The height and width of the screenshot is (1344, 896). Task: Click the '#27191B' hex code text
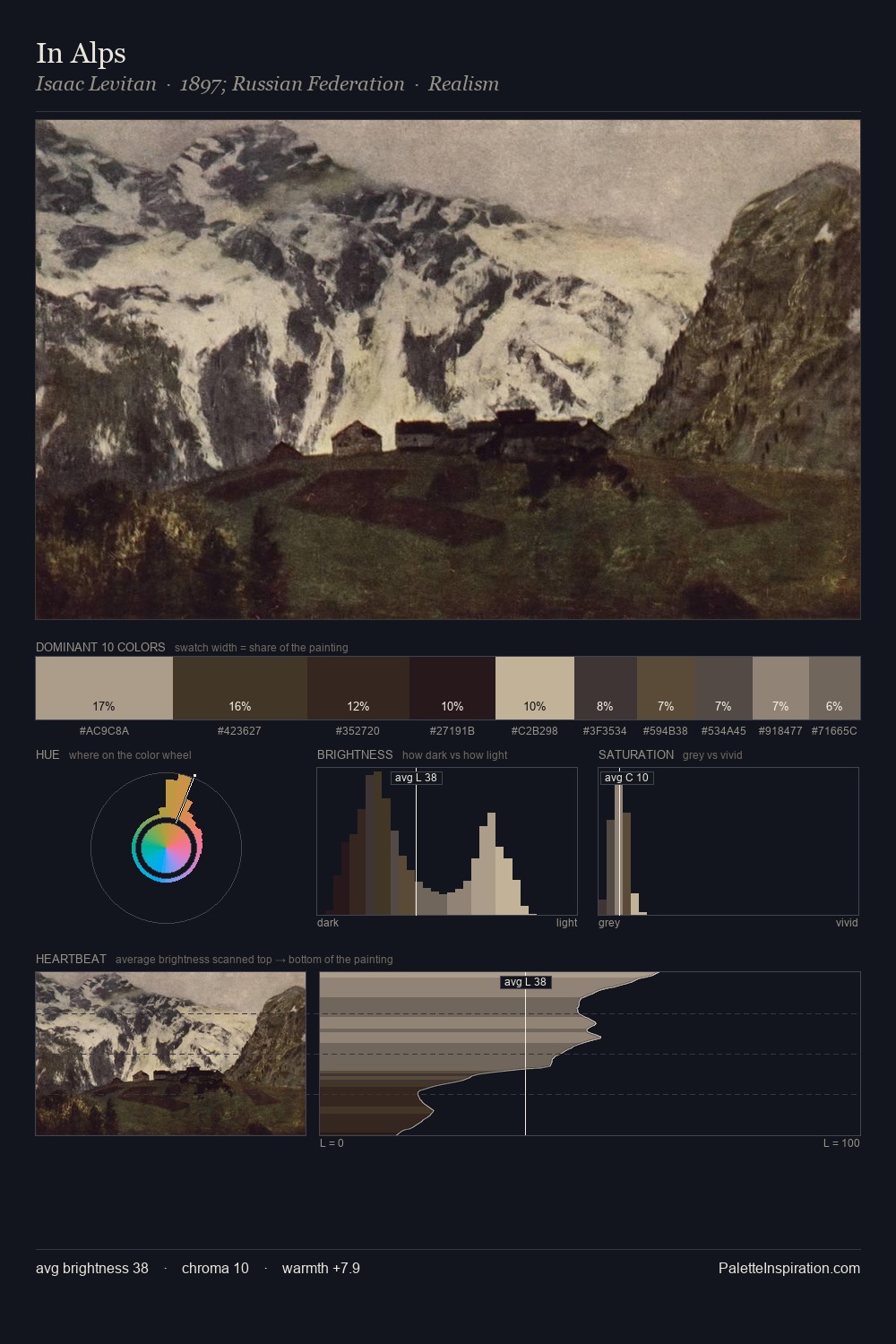452,731
